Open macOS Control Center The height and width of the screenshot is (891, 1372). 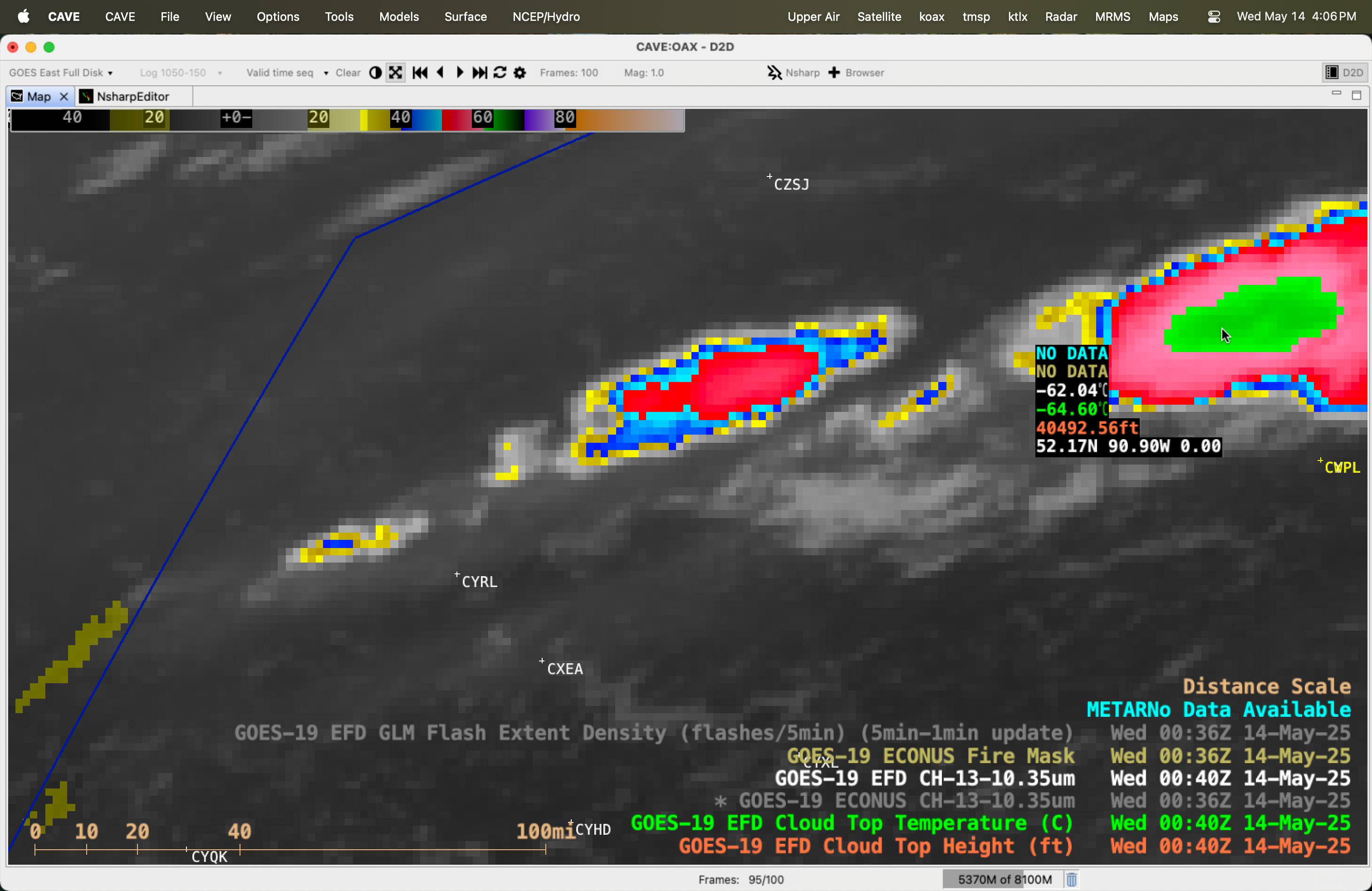[x=1214, y=17]
